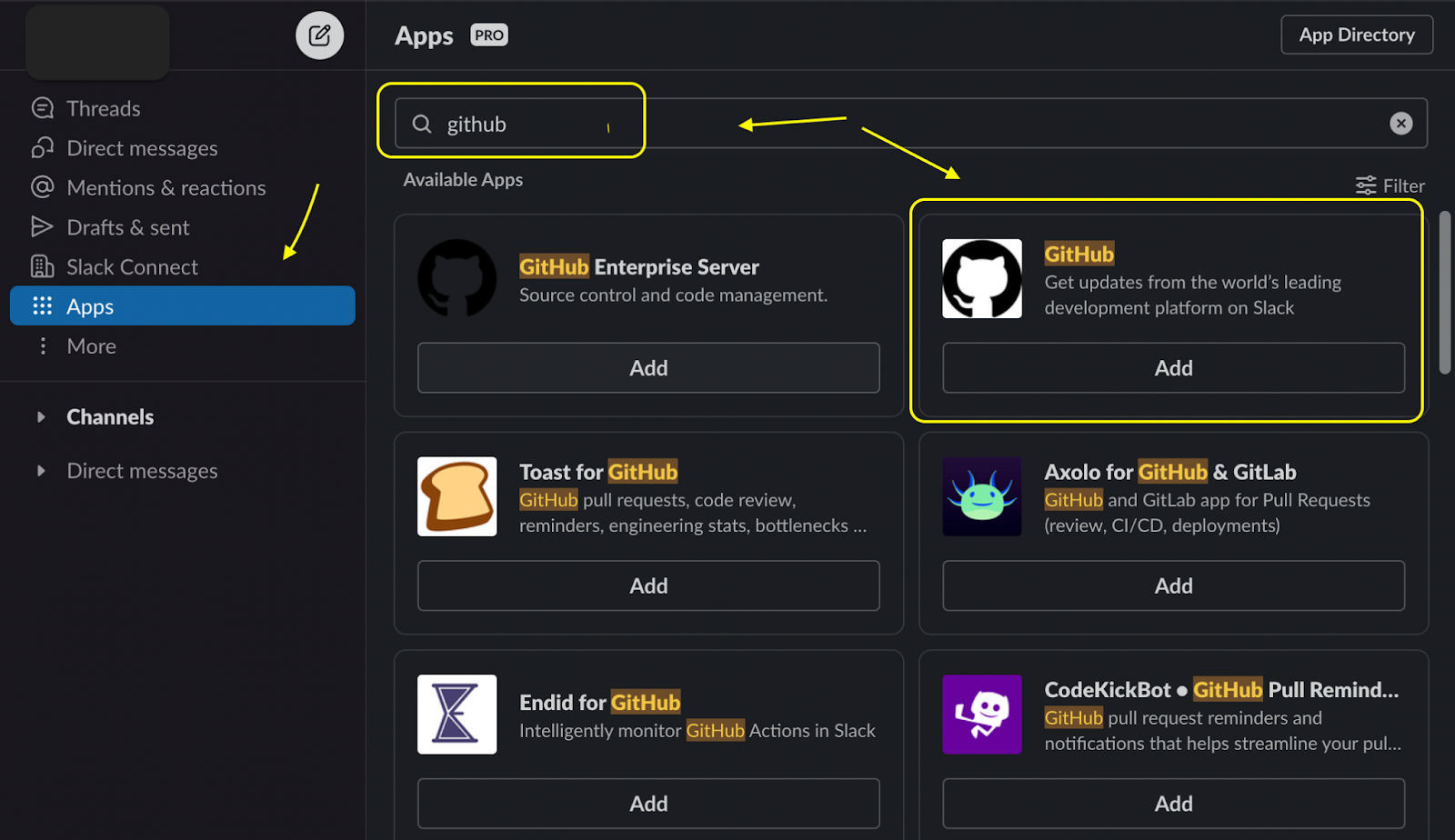
Task: Expand the Channels section arrow
Action: click(41, 417)
